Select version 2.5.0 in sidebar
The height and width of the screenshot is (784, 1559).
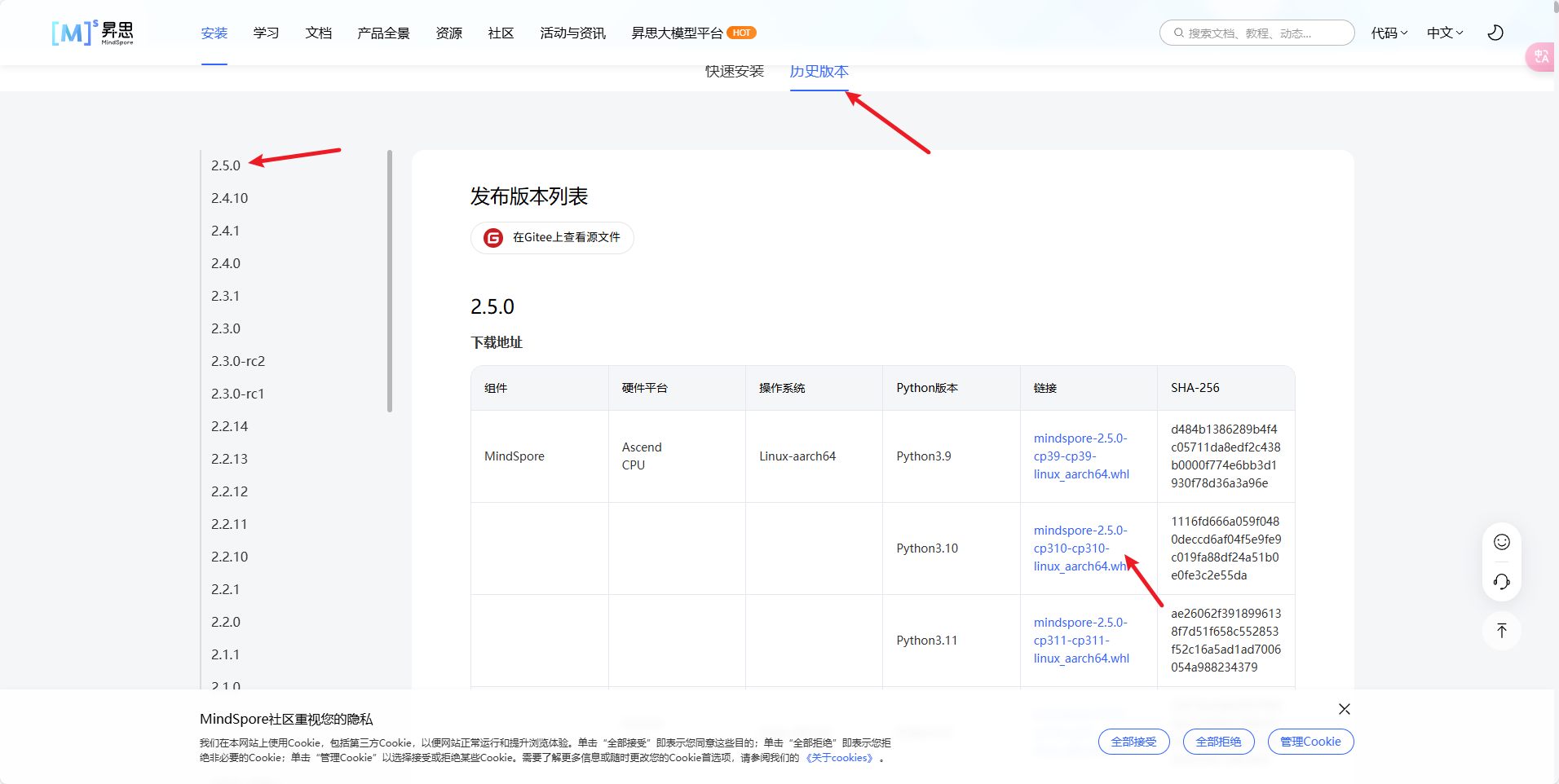click(226, 165)
